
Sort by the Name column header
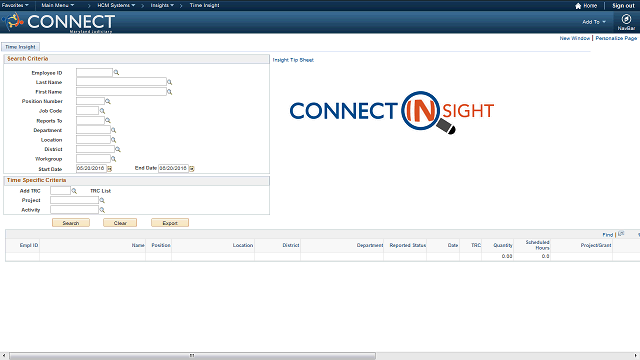138,245
